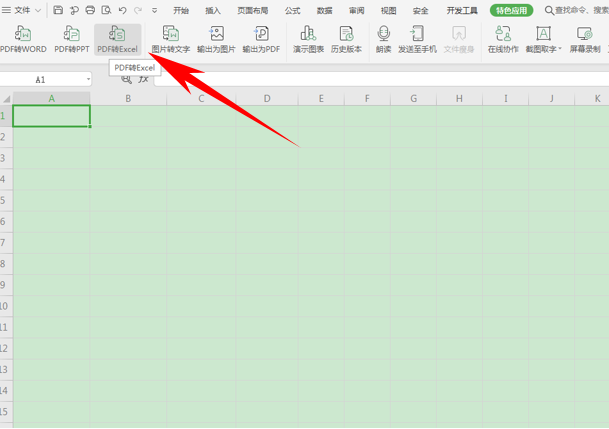Viewport: 609px width, 429px height.
Task: Switch to the 开始 tab
Action: 180,11
